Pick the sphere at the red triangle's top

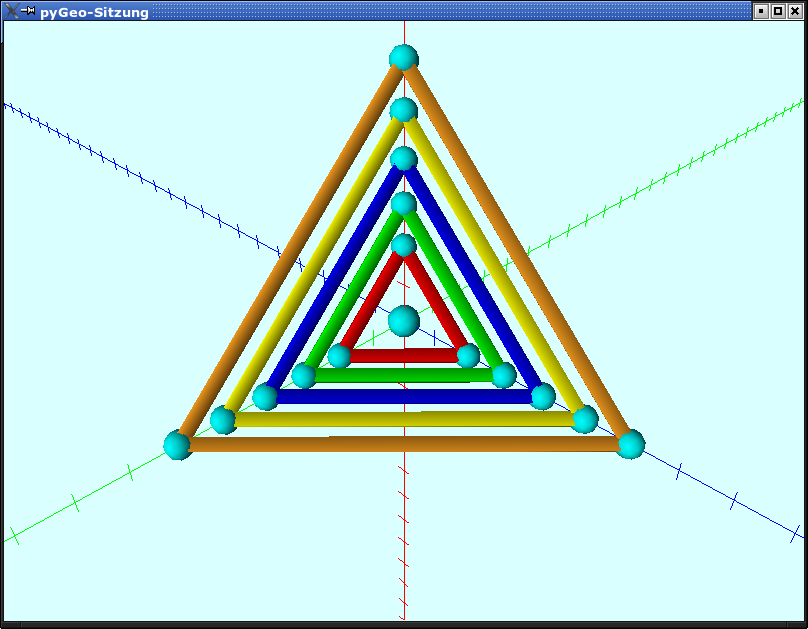tap(403, 245)
